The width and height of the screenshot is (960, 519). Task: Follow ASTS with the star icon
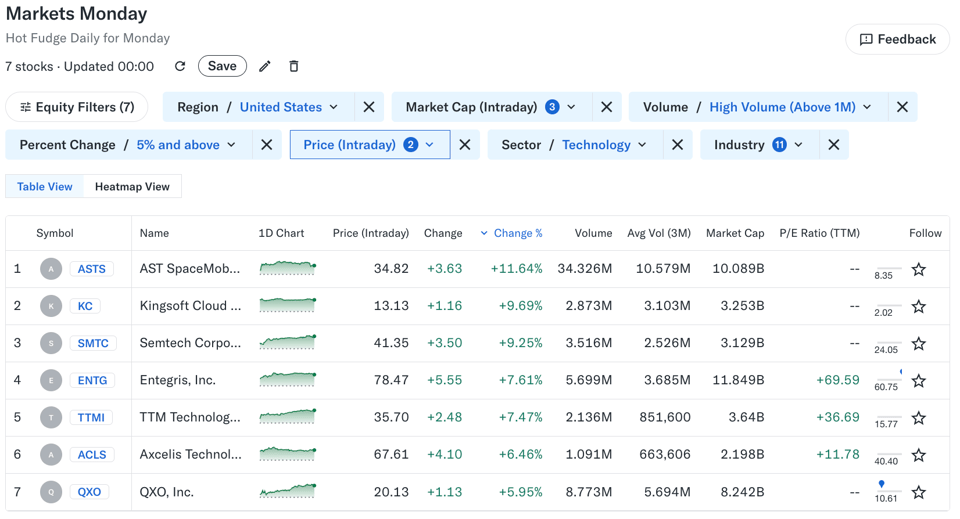coord(918,269)
